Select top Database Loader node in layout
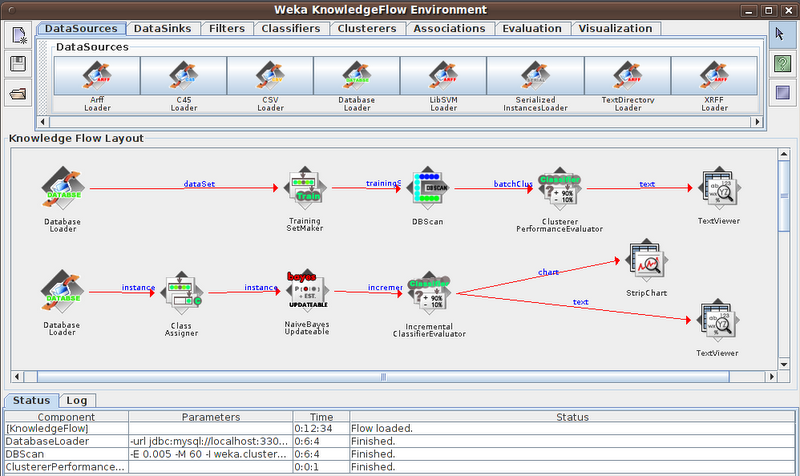The height and width of the screenshot is (476, 800). click(x=62, y=188)
